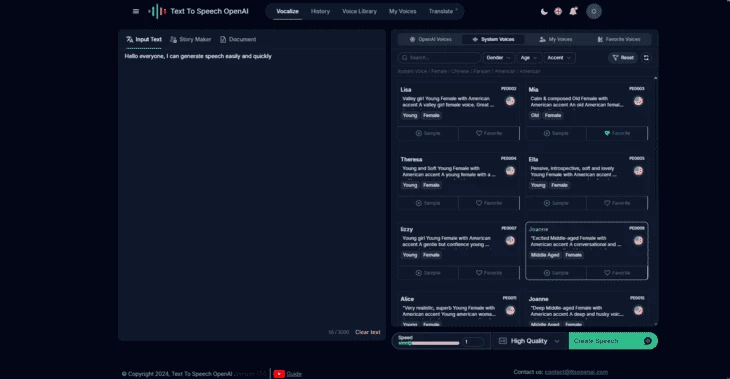This screenshot has width=730, height=379.
Task: Click the American flag on Izzy's card
Action: [x=510, y=241]
